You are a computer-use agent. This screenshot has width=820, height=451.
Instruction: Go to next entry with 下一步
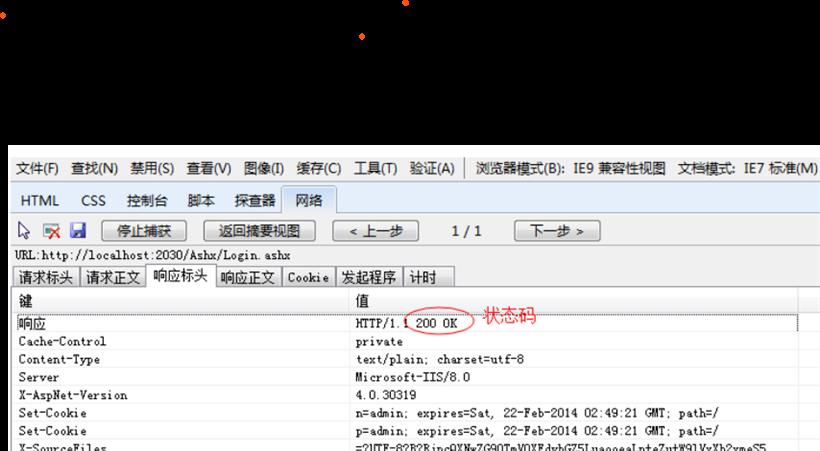pos(556,231)
